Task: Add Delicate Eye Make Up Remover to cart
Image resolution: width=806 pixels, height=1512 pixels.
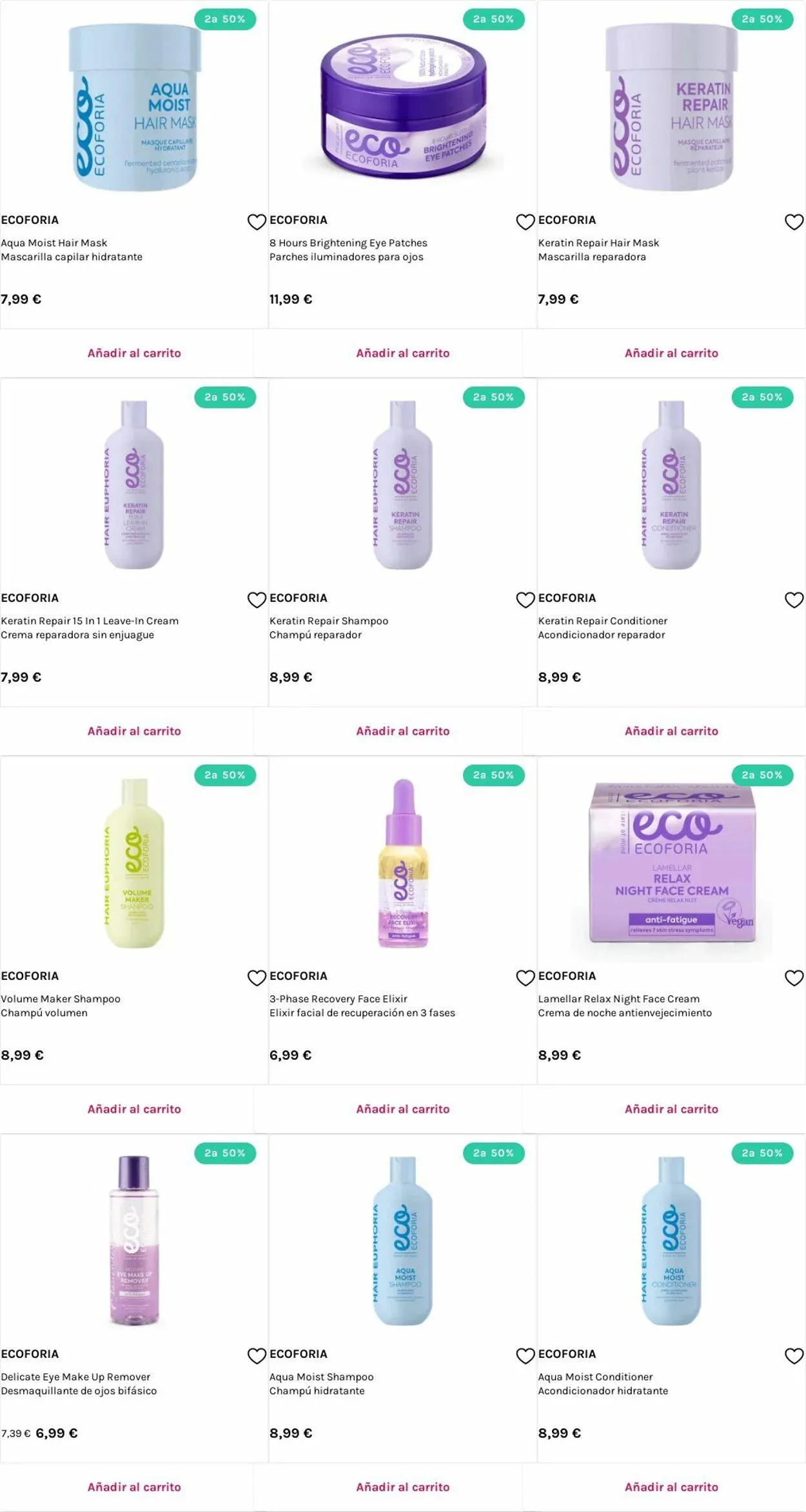Action: [134, 1487]
